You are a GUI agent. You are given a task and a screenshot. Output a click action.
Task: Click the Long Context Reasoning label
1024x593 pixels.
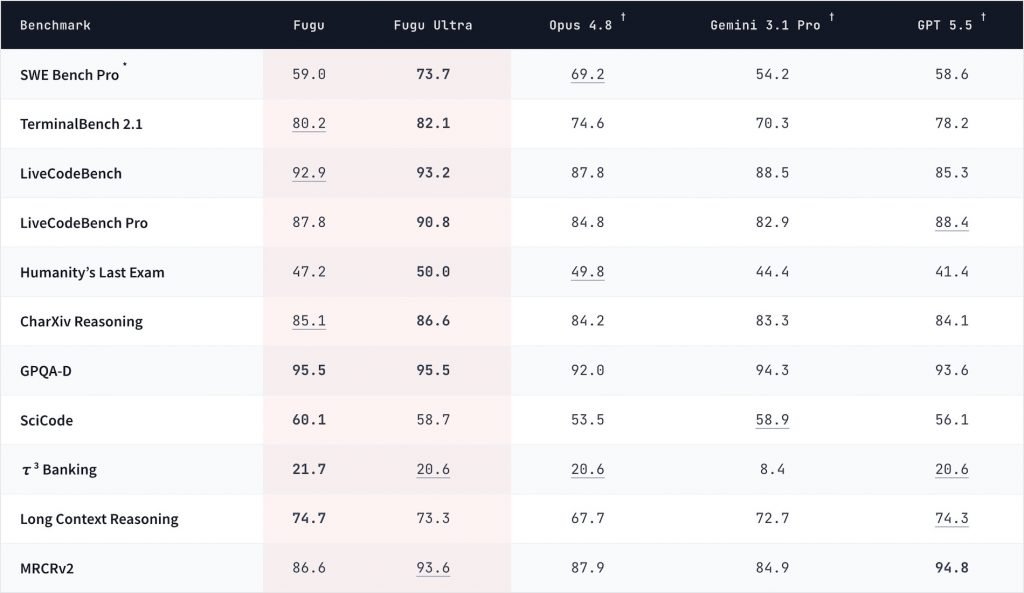tap(99, 519)
